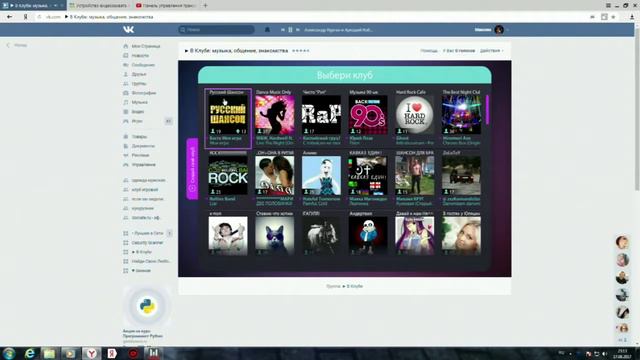Screen dimensions: 640x360
Task: Click the Документы icon in sidebar
Action: tap(126, 146)
